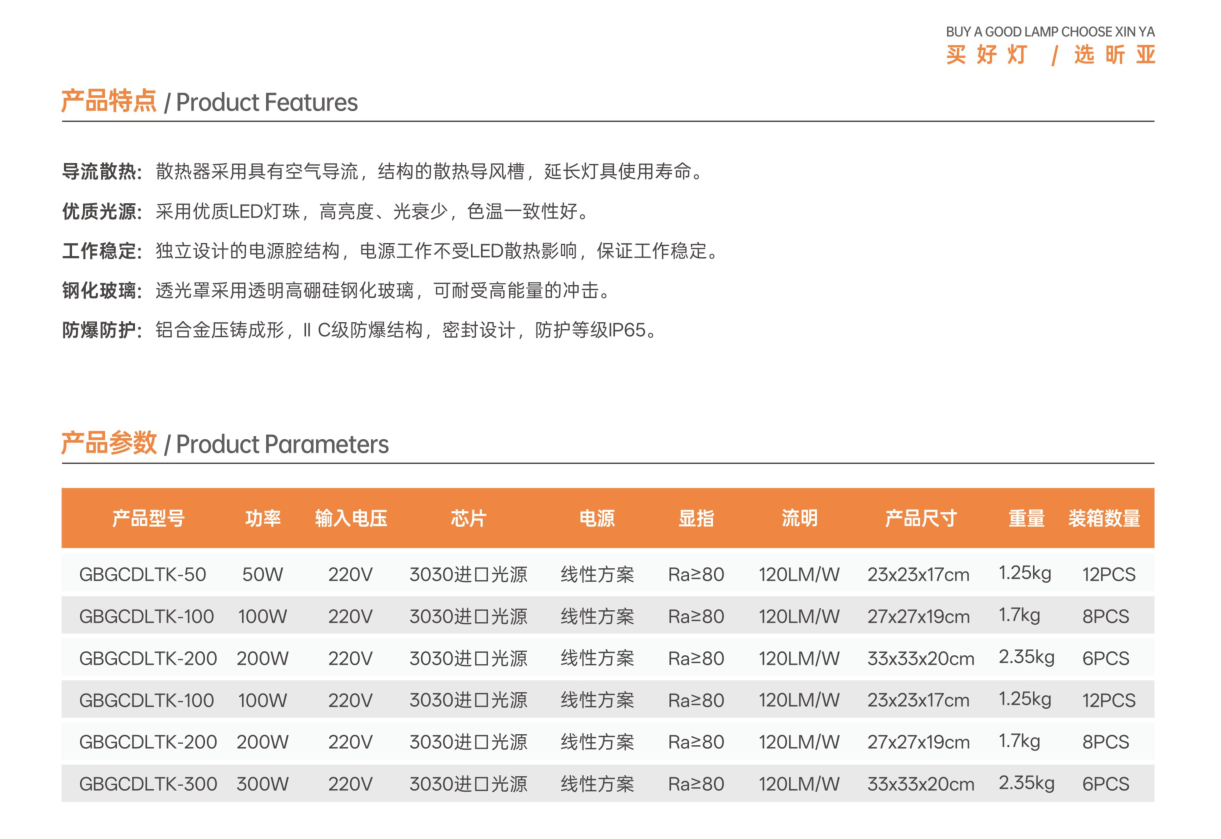Select the English slogan BUY A GOOD LAMP
Screen dimensions: 1221x839
point(1049,32)
